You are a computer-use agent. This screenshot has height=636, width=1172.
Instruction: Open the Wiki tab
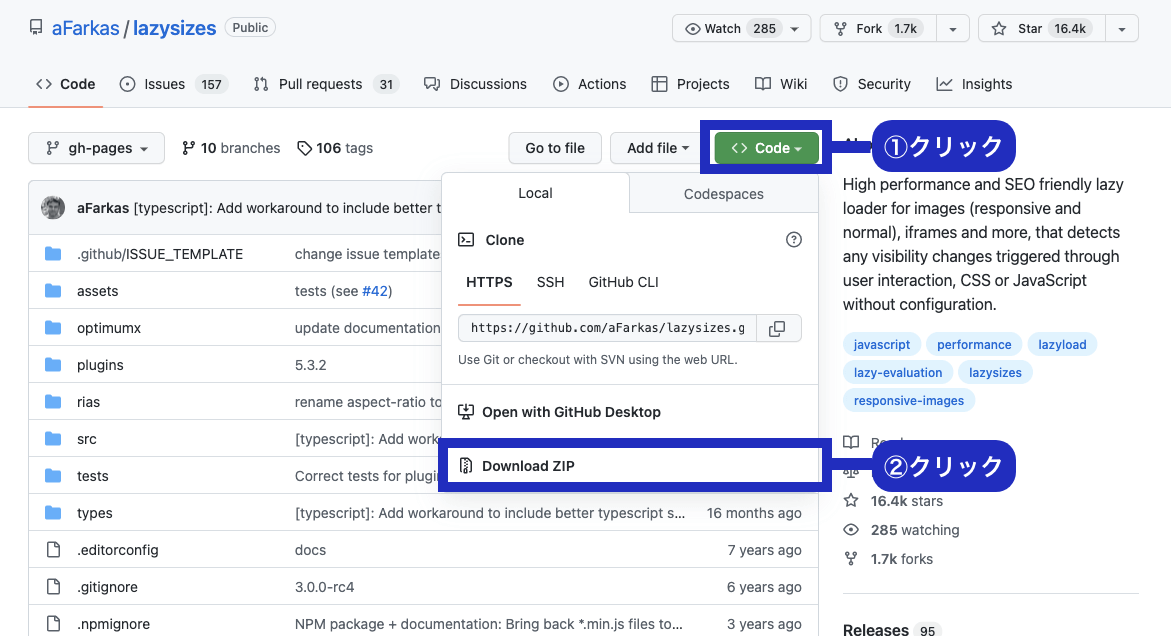point(781,84)
